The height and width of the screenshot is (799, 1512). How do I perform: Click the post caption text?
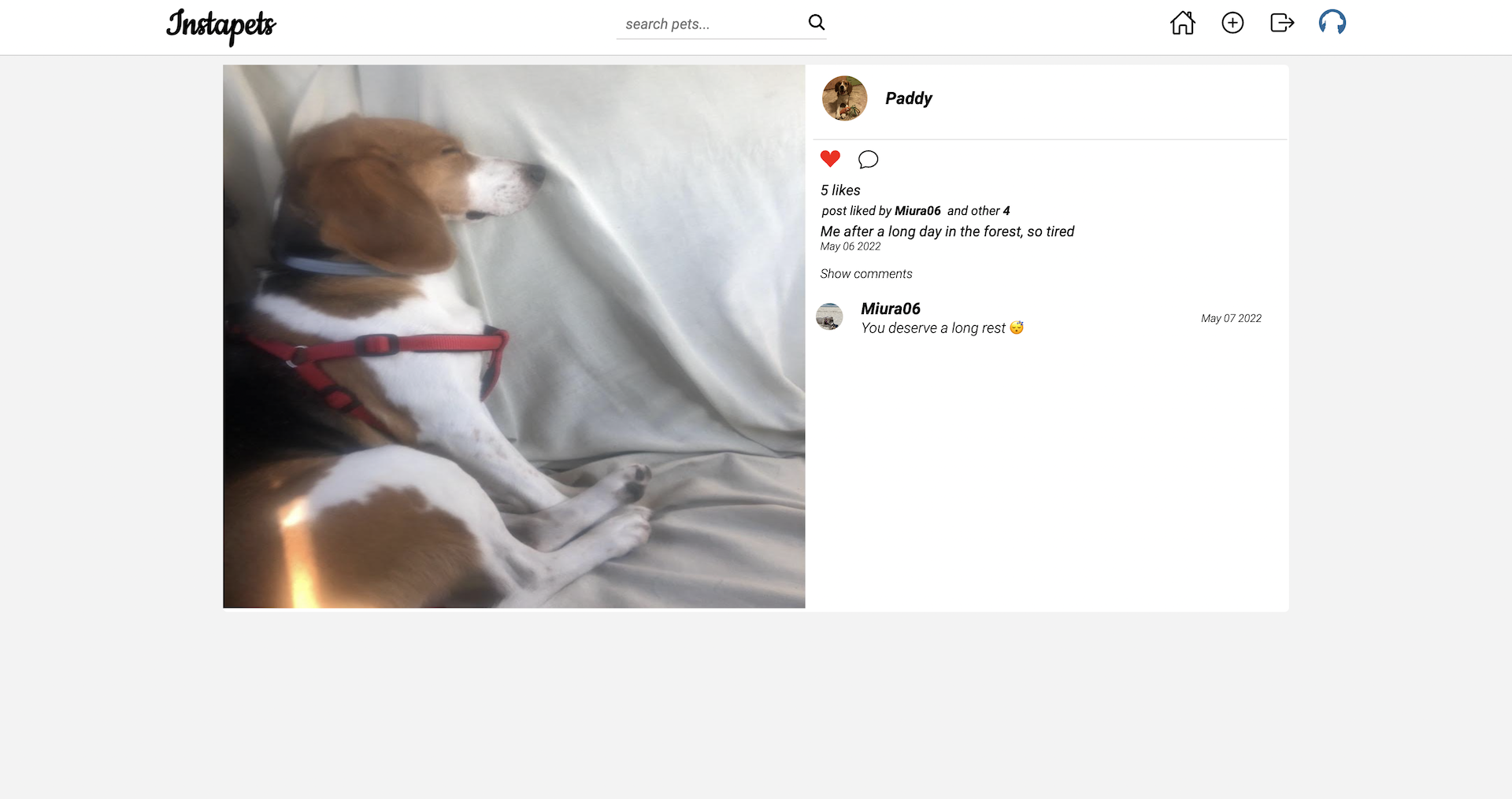[947, 231]
